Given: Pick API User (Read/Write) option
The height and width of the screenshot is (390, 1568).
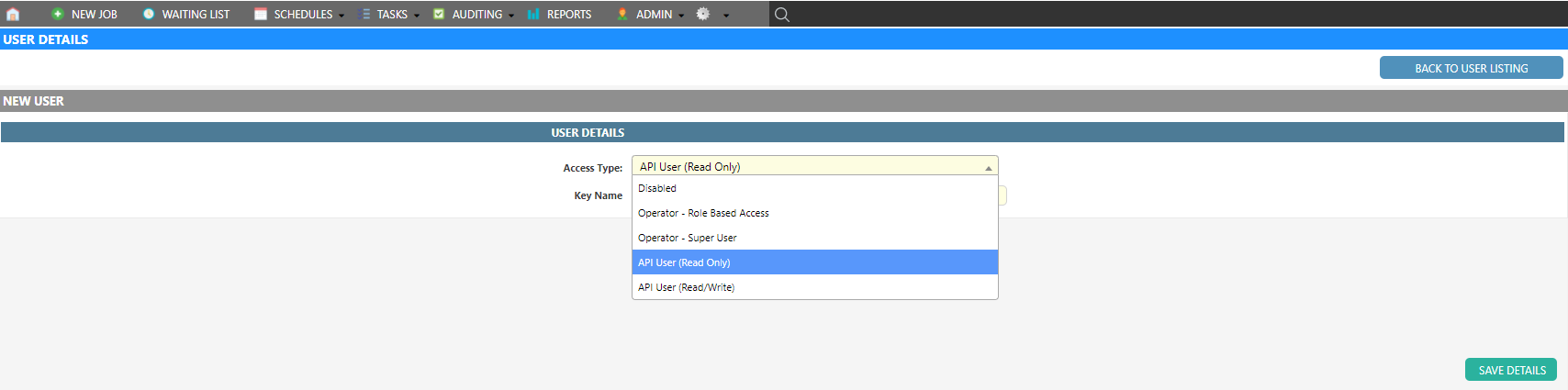Looking at the screenshot, I should 686,287.
